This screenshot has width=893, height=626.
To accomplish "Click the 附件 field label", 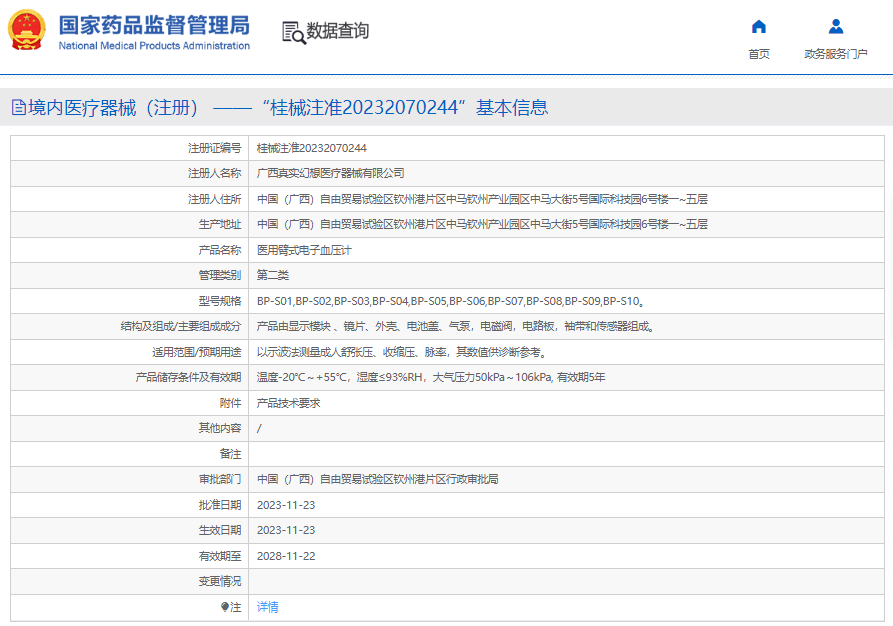I will 231,403.
